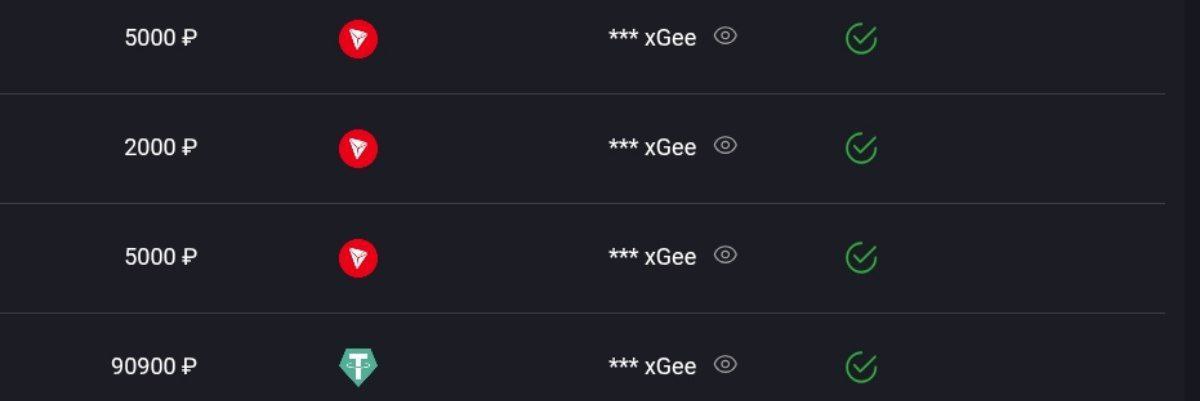Click the 2000 ₽ amount
The height and width of the screenshot is (401, 1200).
click(160, 148)
